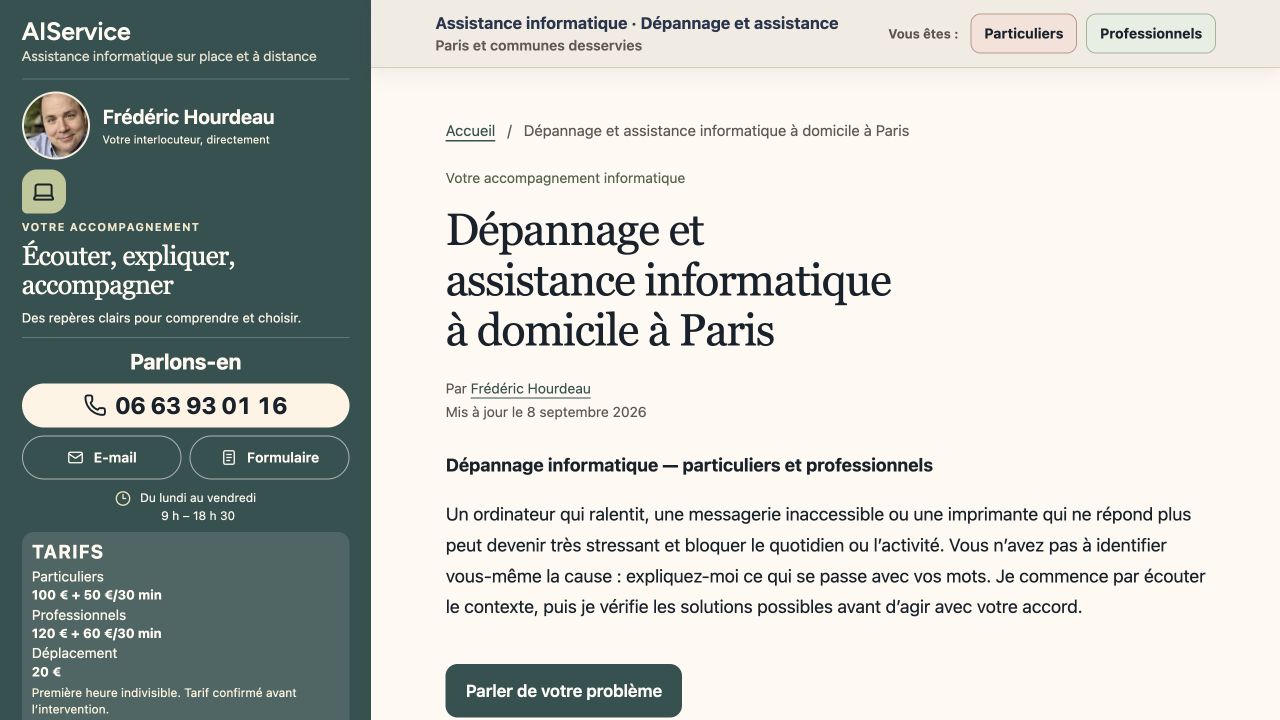The image size is (1280, 720).
Task: Click the Parler de votre problème button
Action: [563, 691]
